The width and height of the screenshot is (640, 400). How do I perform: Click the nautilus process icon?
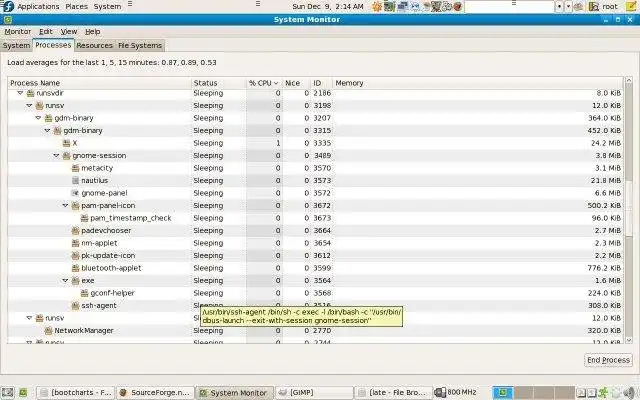[76, 180]
